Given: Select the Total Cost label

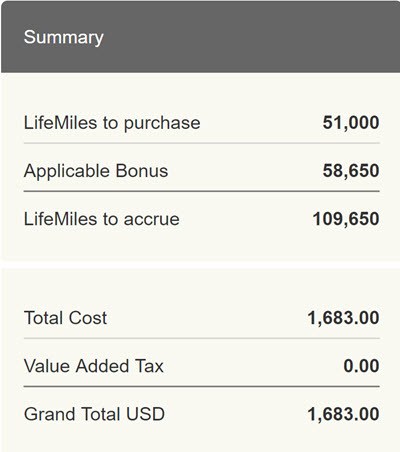Looking at the screenshot, I should (65, 318).
